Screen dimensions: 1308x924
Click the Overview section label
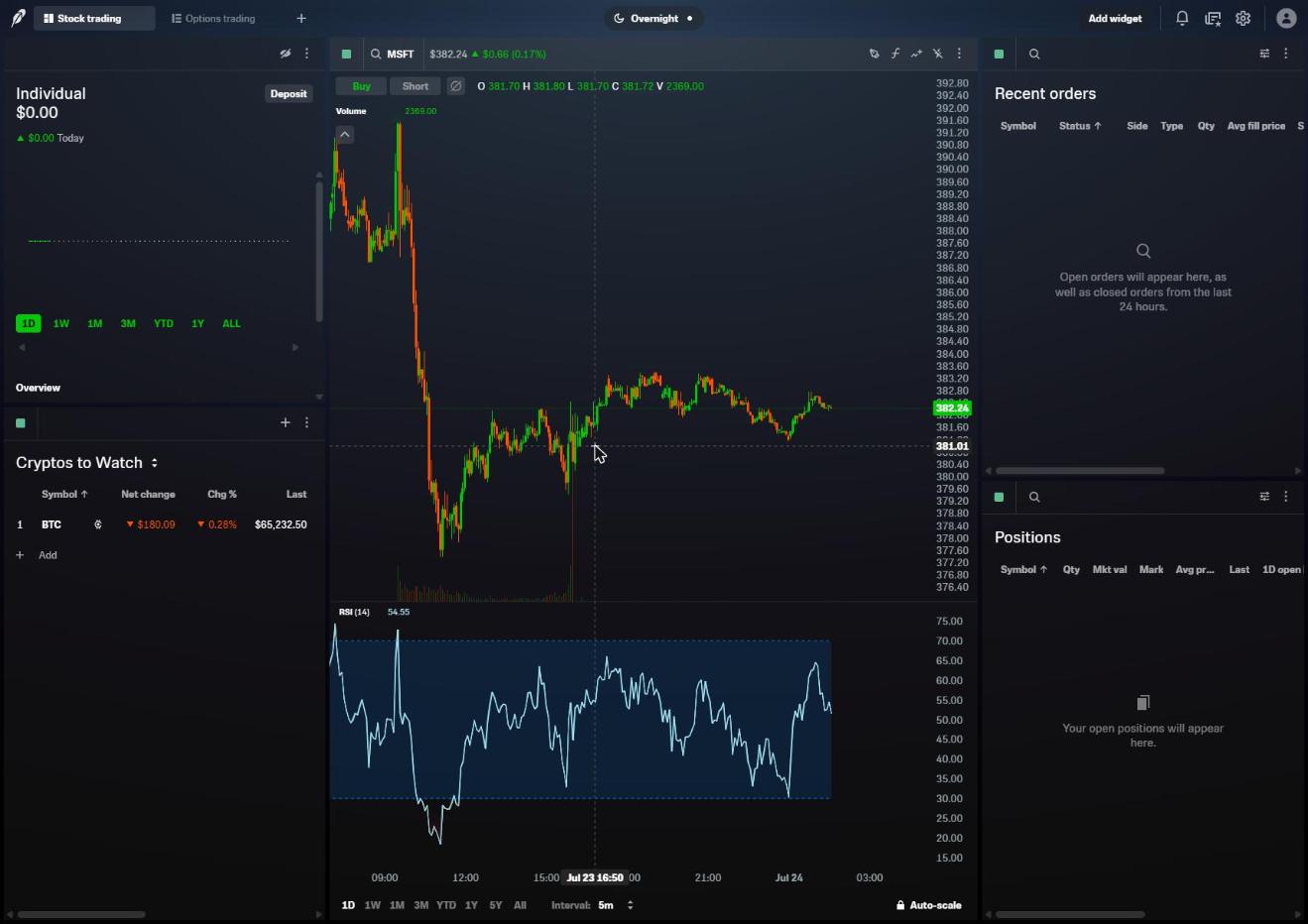pyautogui.click(x=38, y=388)
